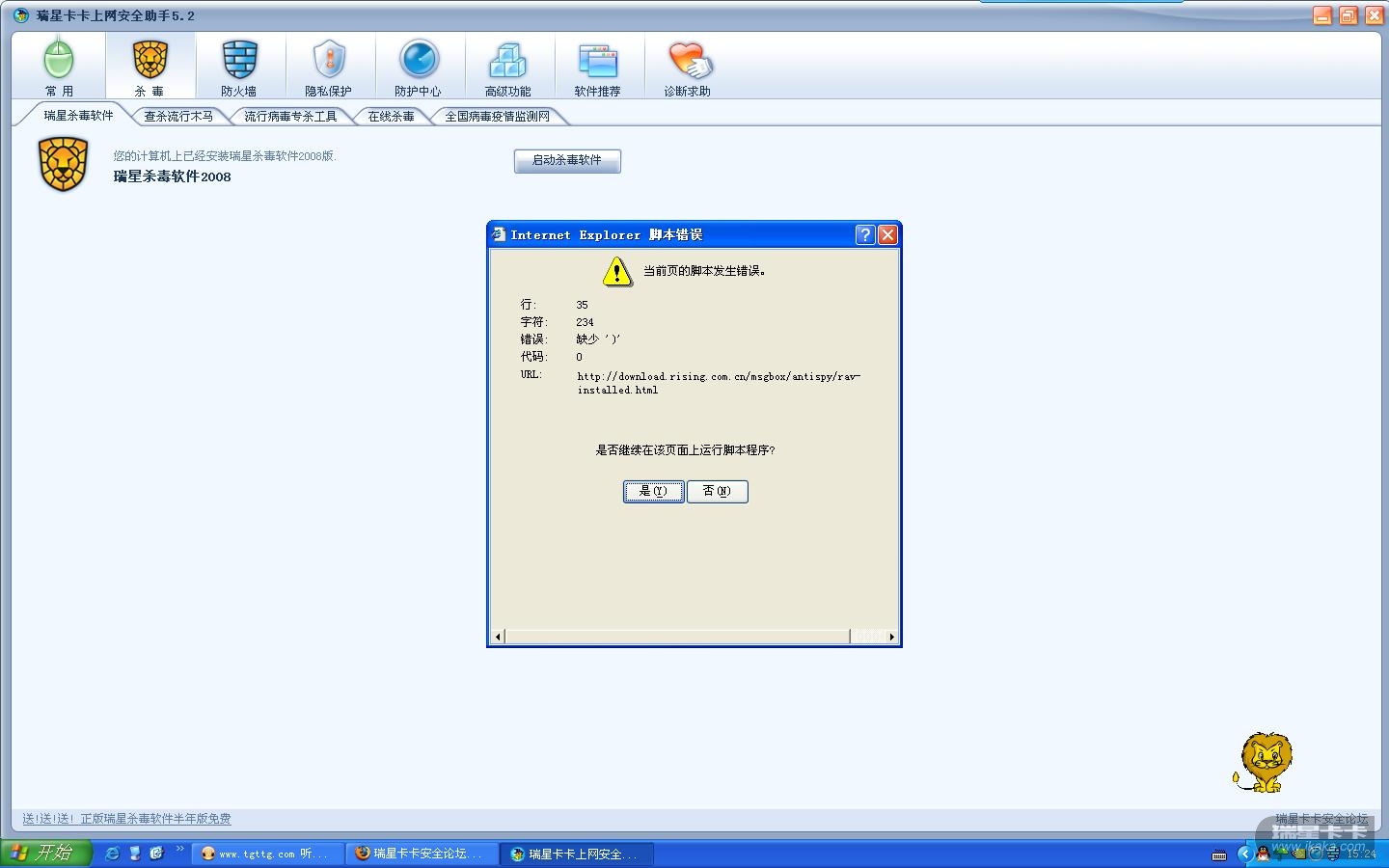Open the 软件推荐 software recommendations section
Screen dimensions: 1389x868
pyautogui.click(x=598, y=67)
